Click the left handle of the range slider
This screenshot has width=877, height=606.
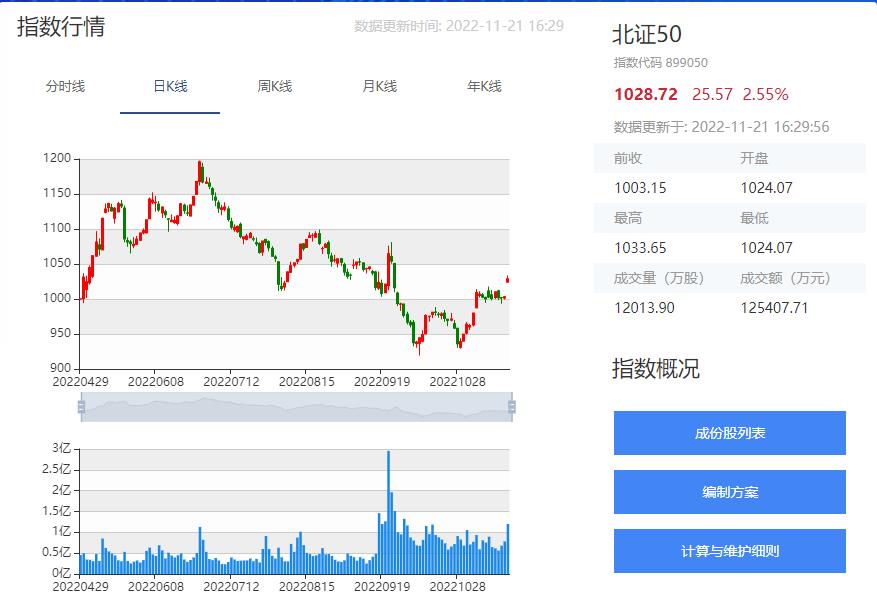coord(81,407)
